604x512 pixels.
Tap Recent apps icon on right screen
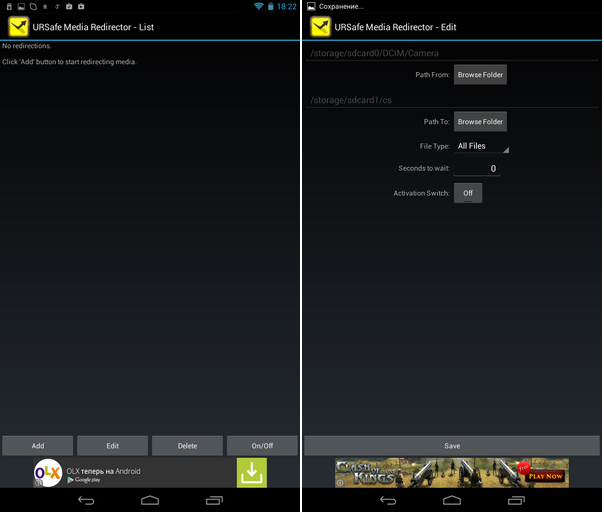pyautogui.click(x=516, y=500)
